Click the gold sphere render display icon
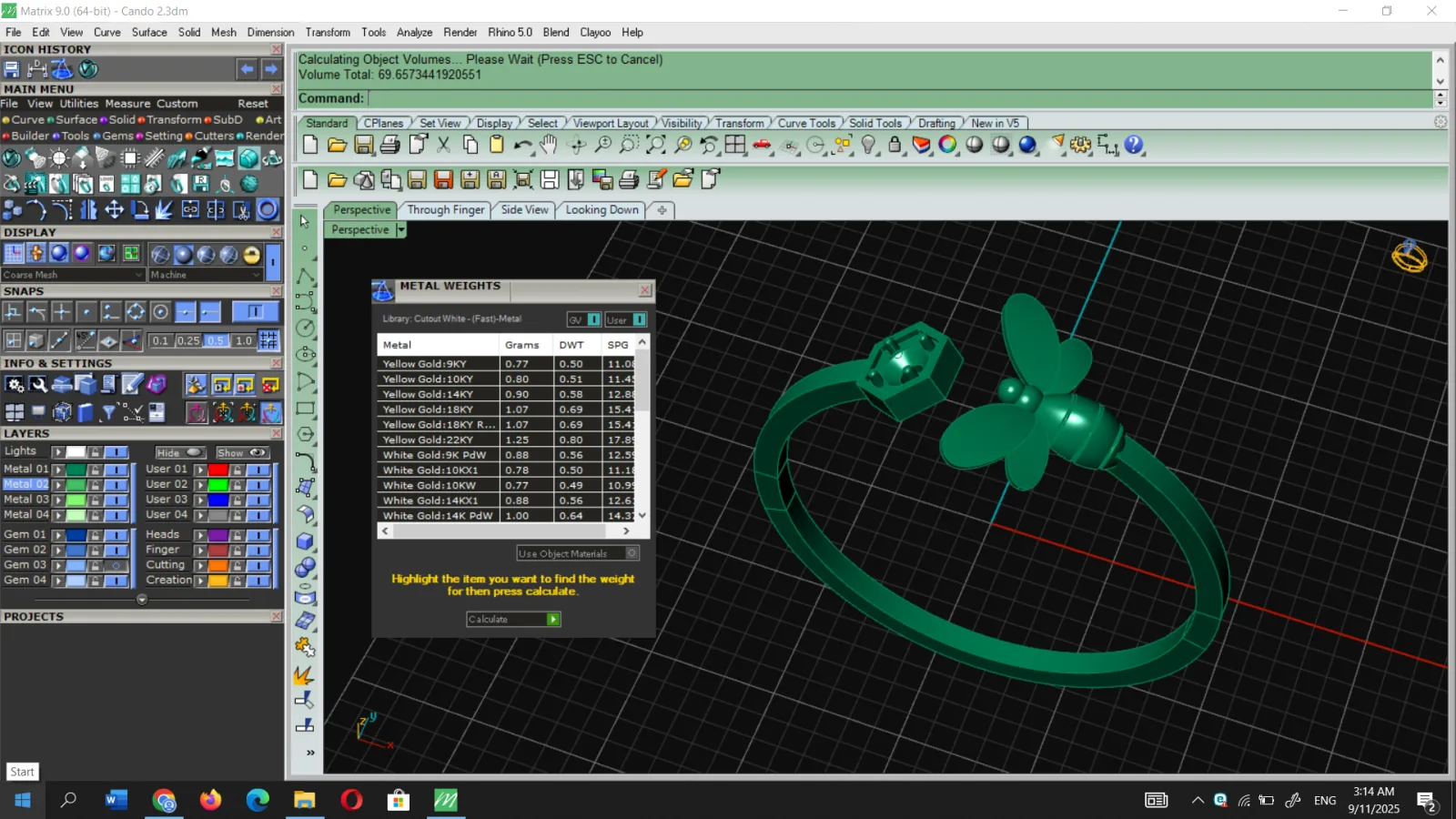This screenshot has height=819, width=1456. coord(252,255)
